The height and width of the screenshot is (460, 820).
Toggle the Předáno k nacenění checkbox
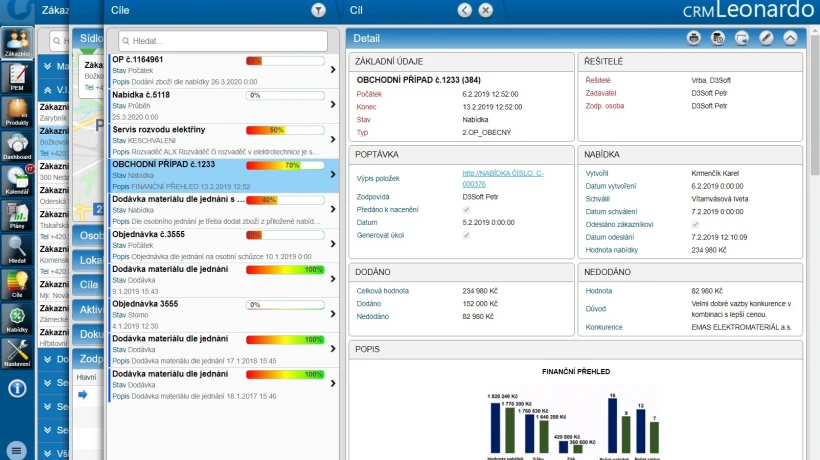(x=466, y=210)
